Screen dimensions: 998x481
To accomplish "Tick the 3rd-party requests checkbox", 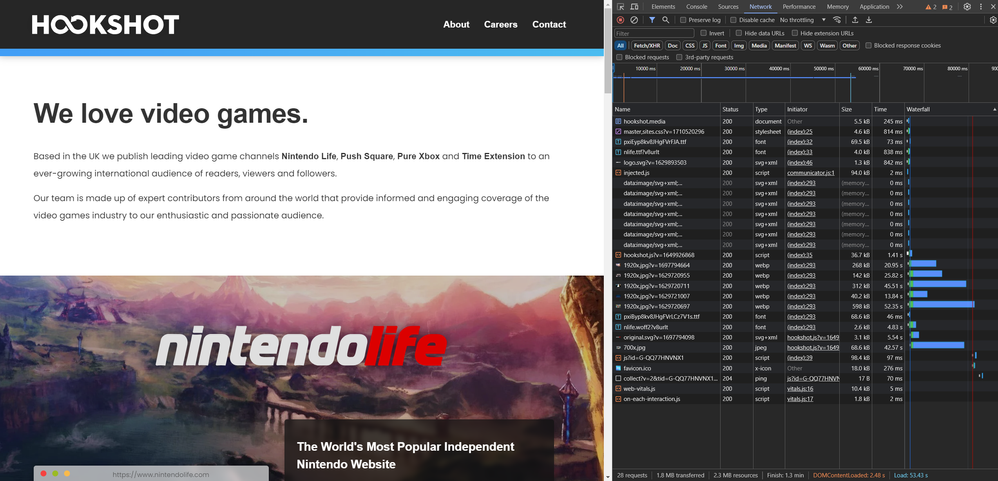I will (x=679, y=57).
